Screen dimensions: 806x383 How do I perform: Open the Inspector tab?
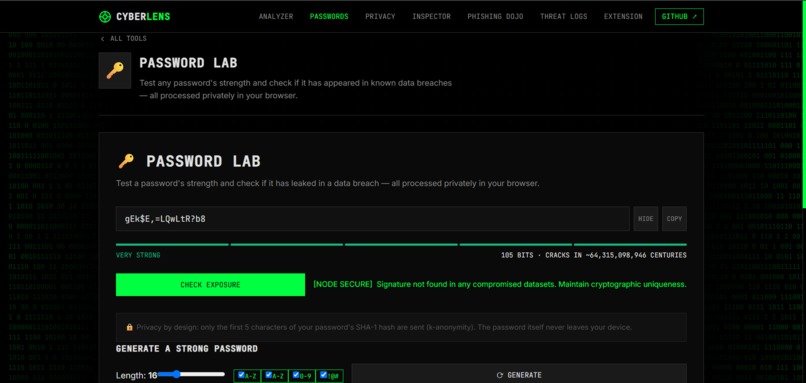tap(431, 16)
